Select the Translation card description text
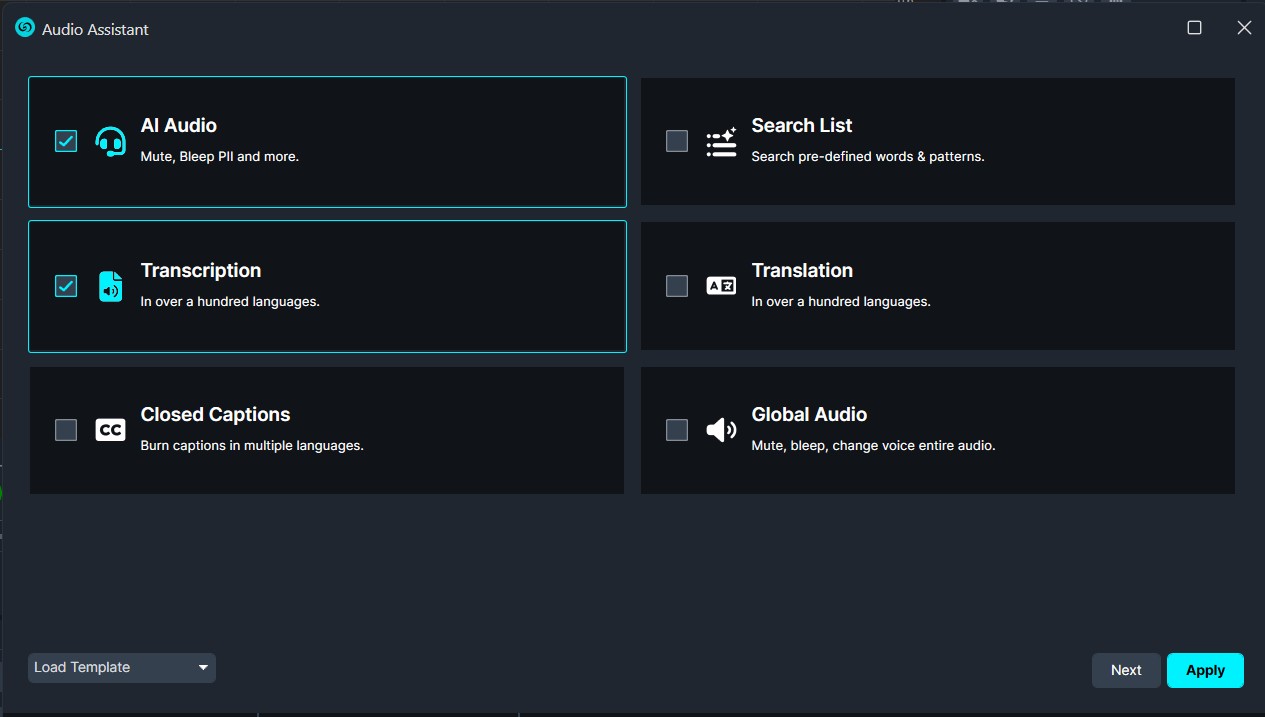This screenshot has height=717, width=1265. point(840,301)
